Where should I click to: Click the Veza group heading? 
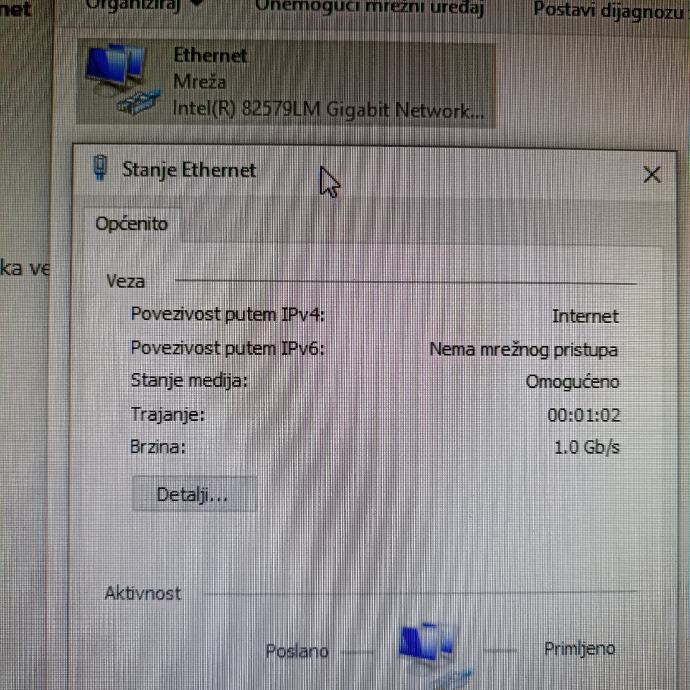[125, 282]
